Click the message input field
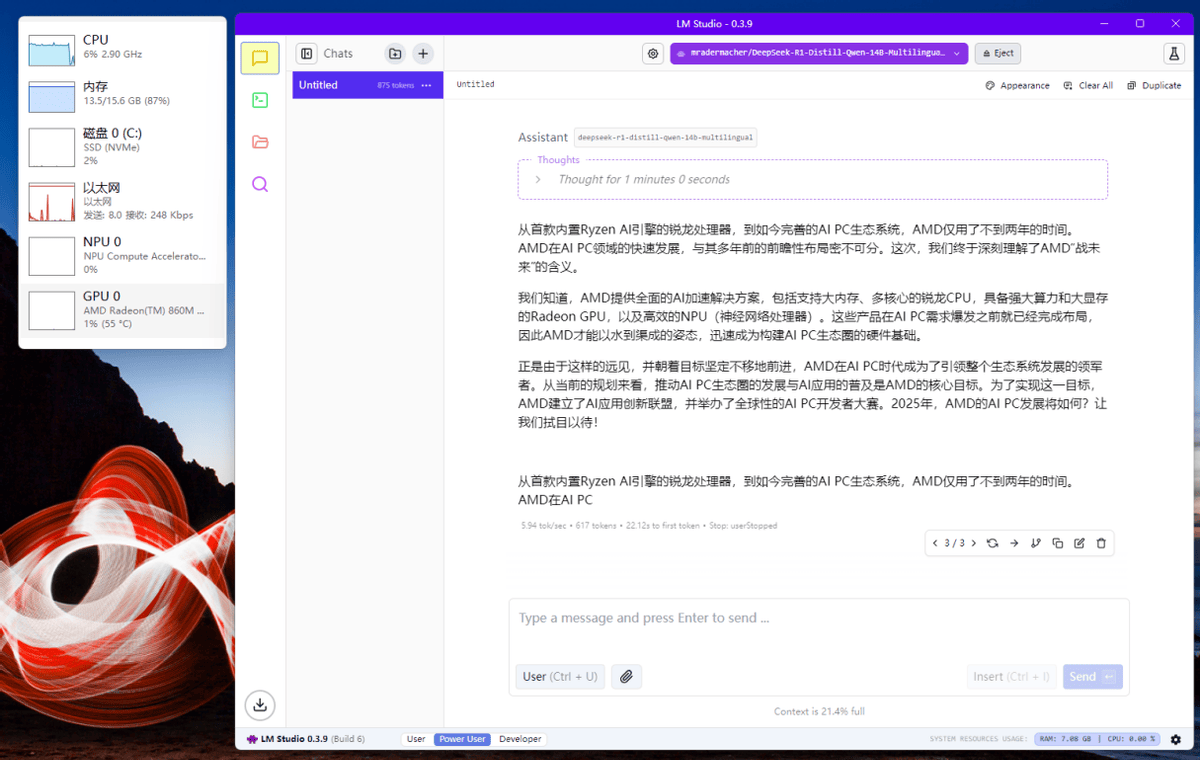The image size is (1200, 760). 818,619
